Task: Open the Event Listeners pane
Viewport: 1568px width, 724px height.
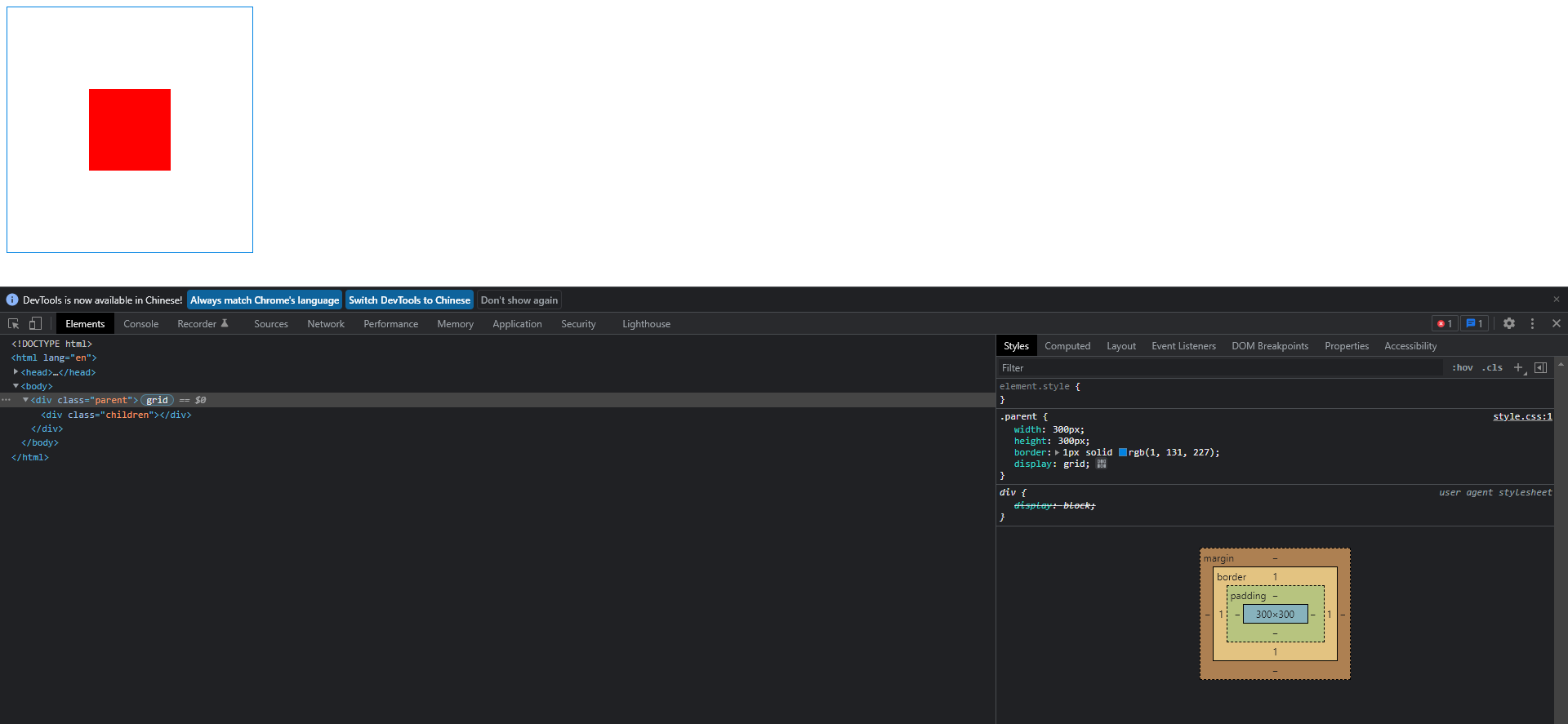Action: tap(1183, 345)
